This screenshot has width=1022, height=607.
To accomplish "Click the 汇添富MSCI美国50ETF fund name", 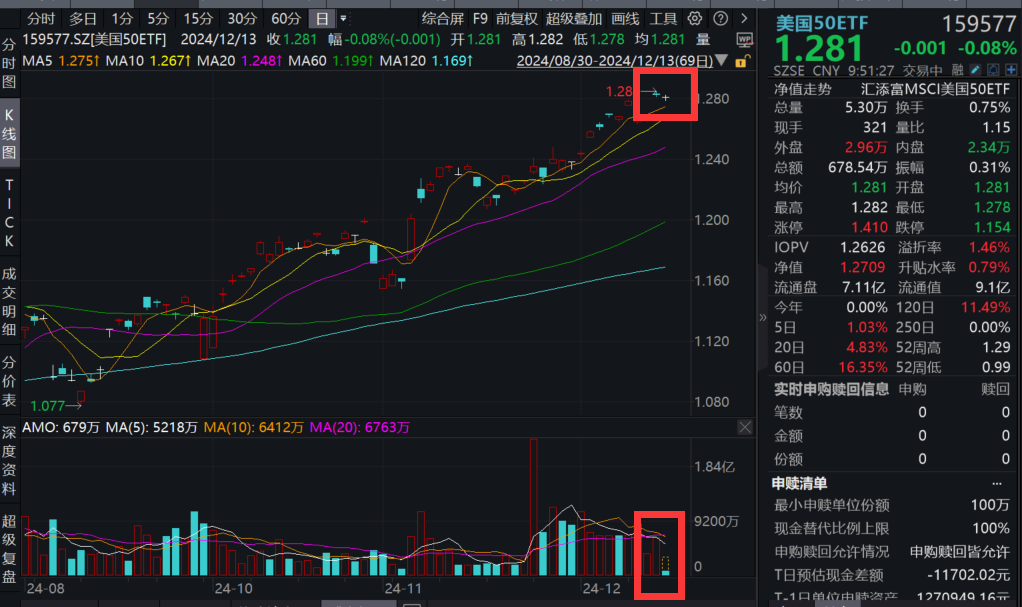I will (935, 89).
